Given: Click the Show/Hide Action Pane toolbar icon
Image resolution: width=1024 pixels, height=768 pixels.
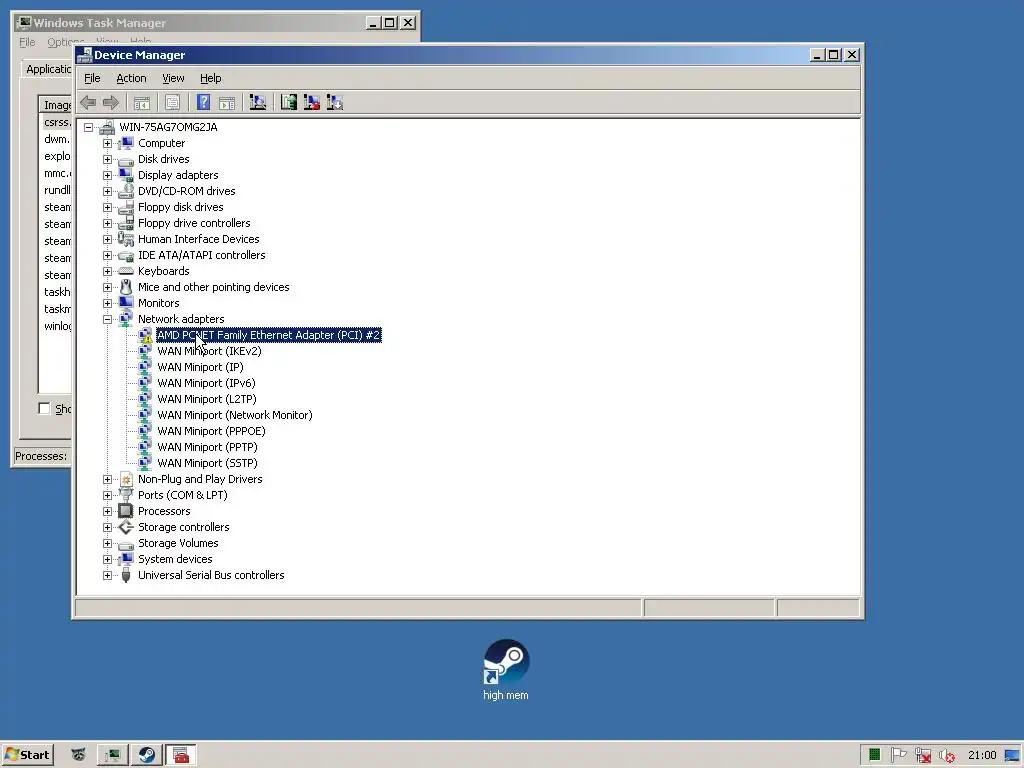Looking at the screenshot, I should [227, 103].
